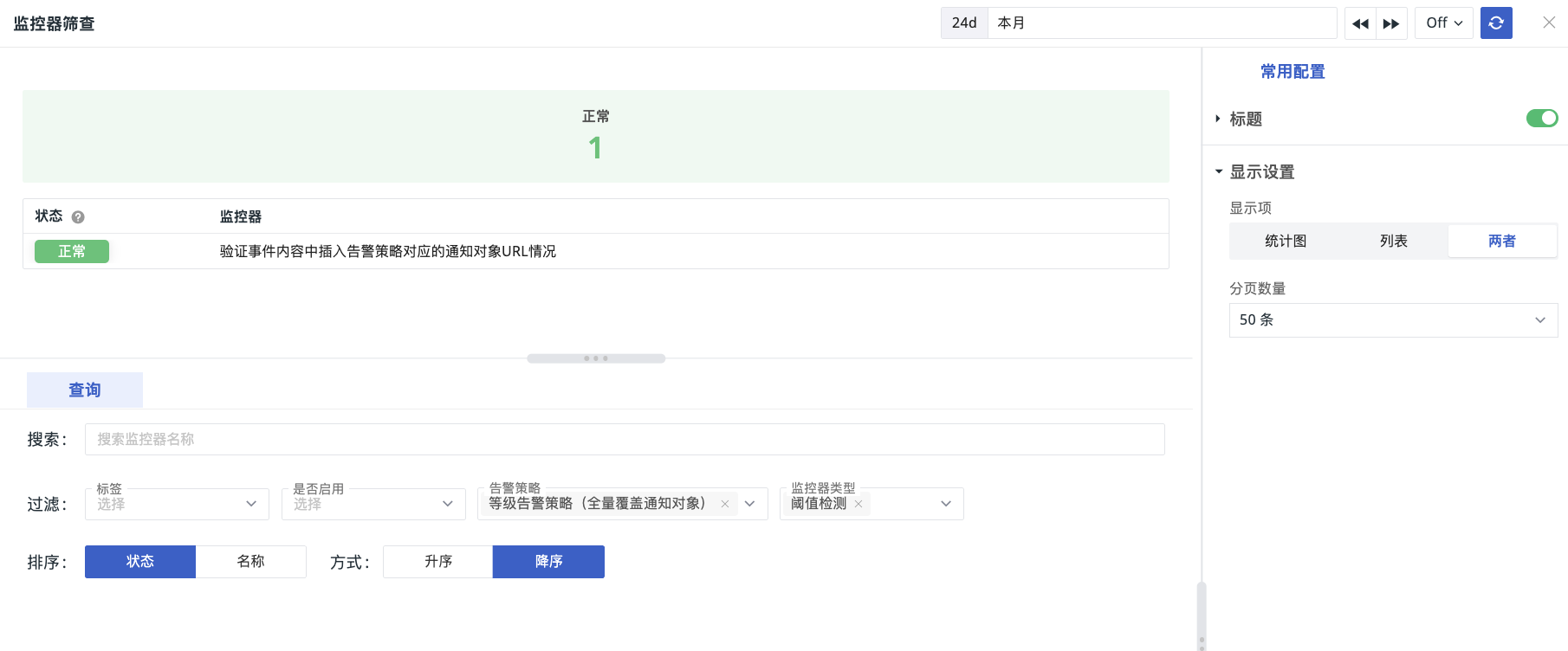Switch to the 查询 tab

click(85, 390)
